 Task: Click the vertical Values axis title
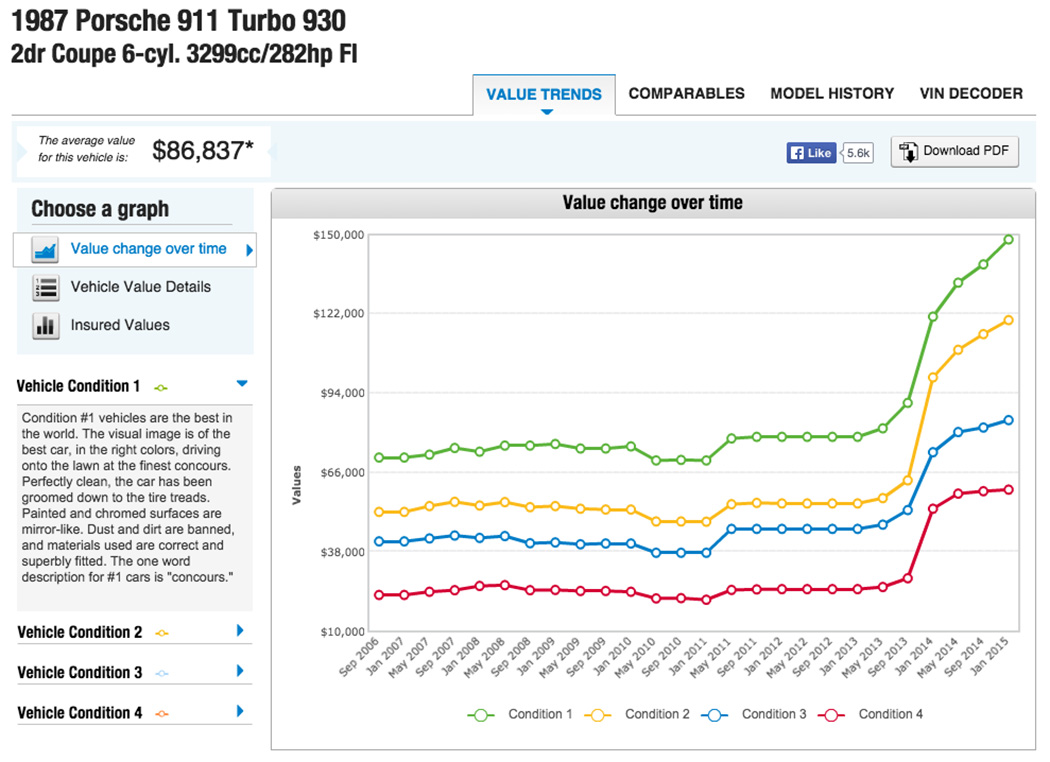point(296,484)
